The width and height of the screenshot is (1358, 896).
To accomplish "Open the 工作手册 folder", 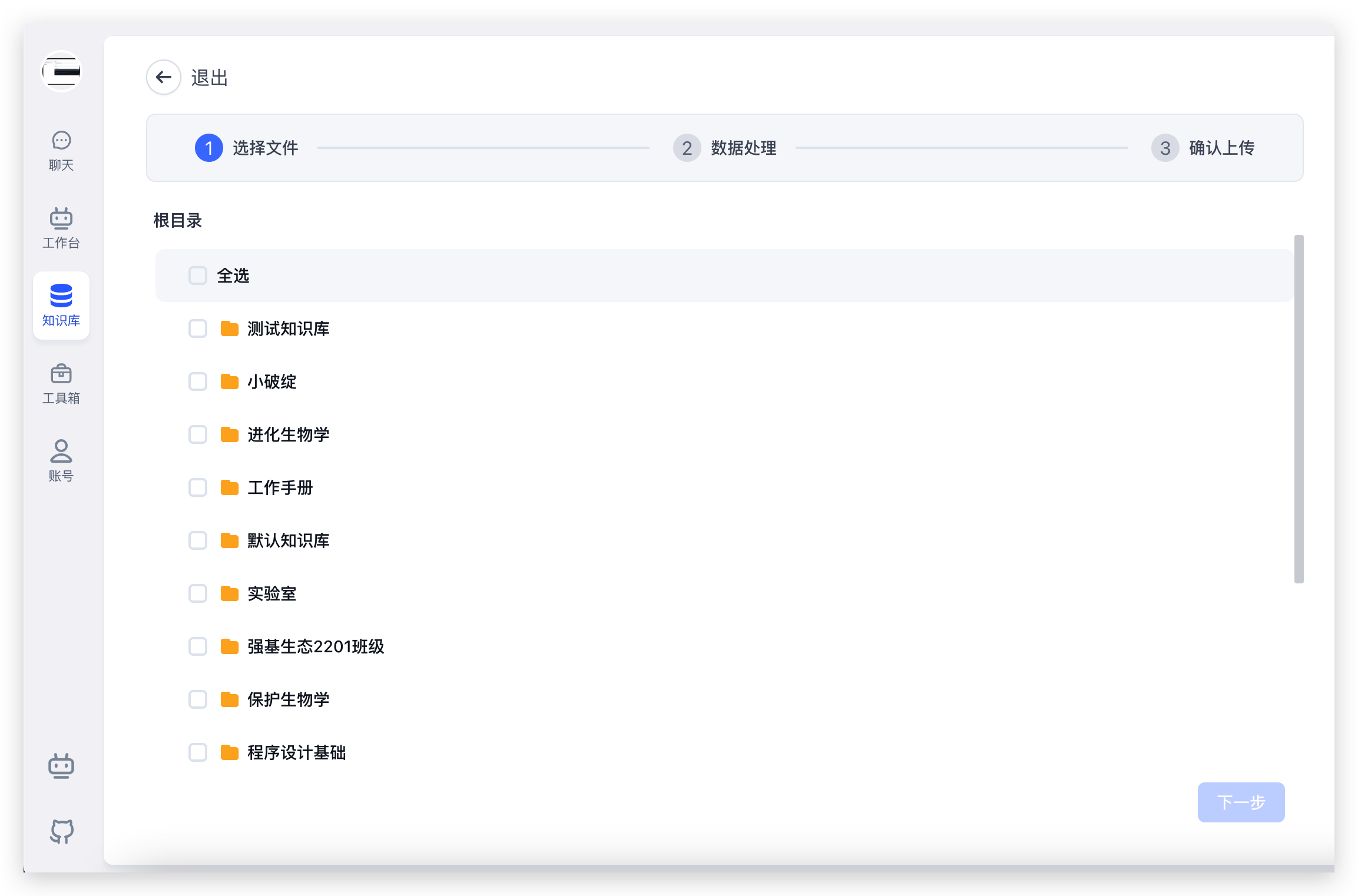I will pos(280,487).
